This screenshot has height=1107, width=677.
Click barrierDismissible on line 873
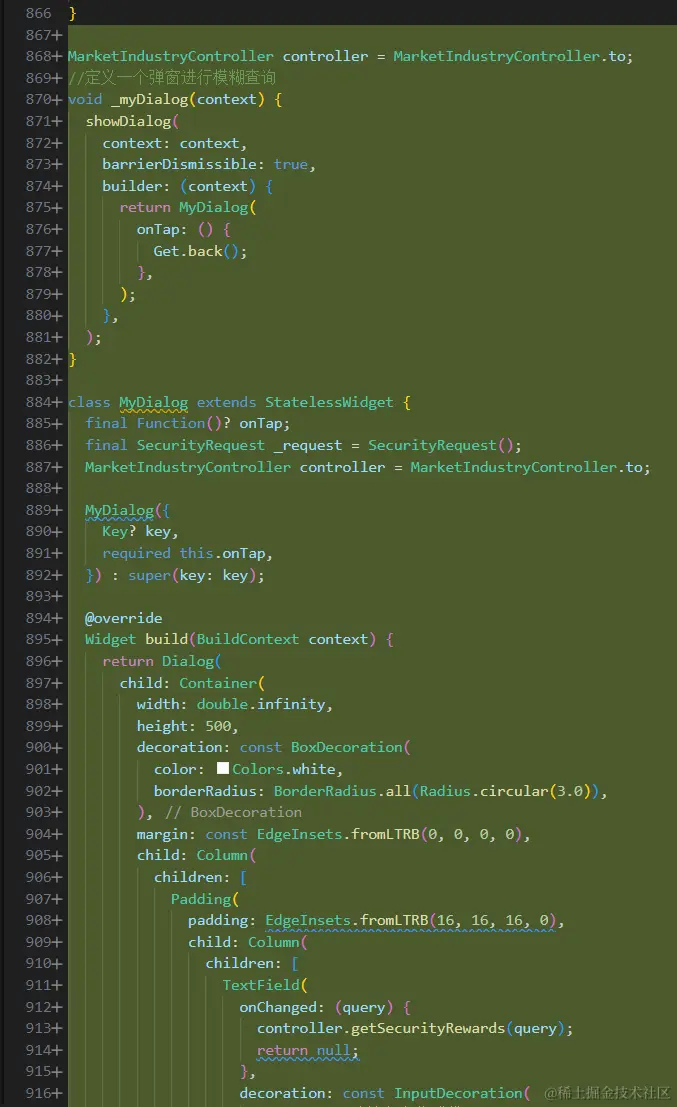(x=179, y=164)
